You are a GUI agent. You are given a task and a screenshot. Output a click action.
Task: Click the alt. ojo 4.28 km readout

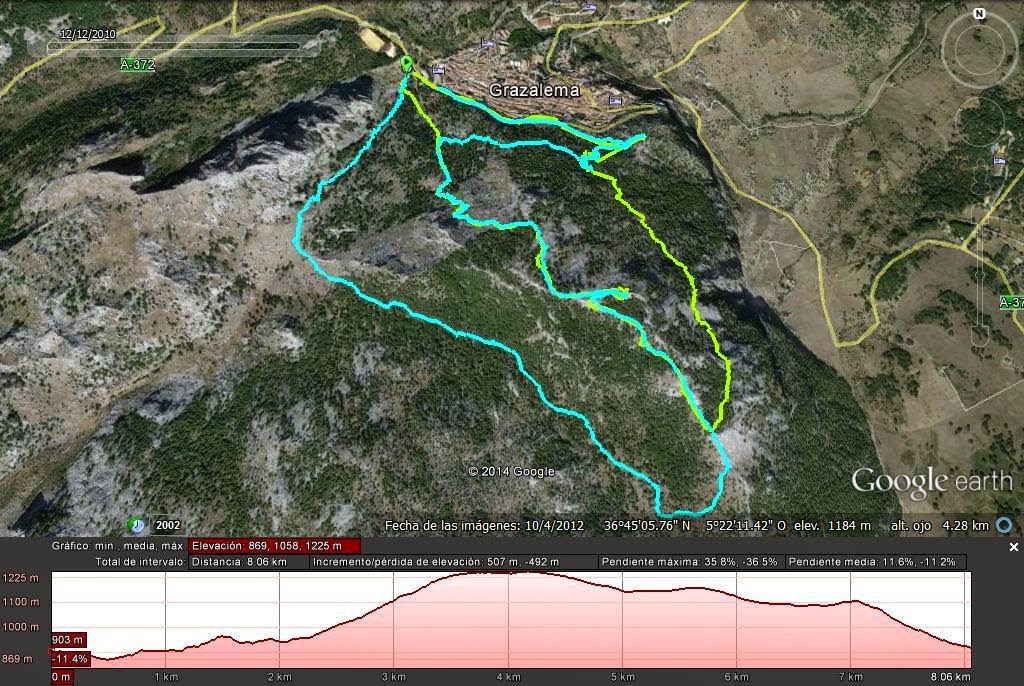[x=940, y=525]
